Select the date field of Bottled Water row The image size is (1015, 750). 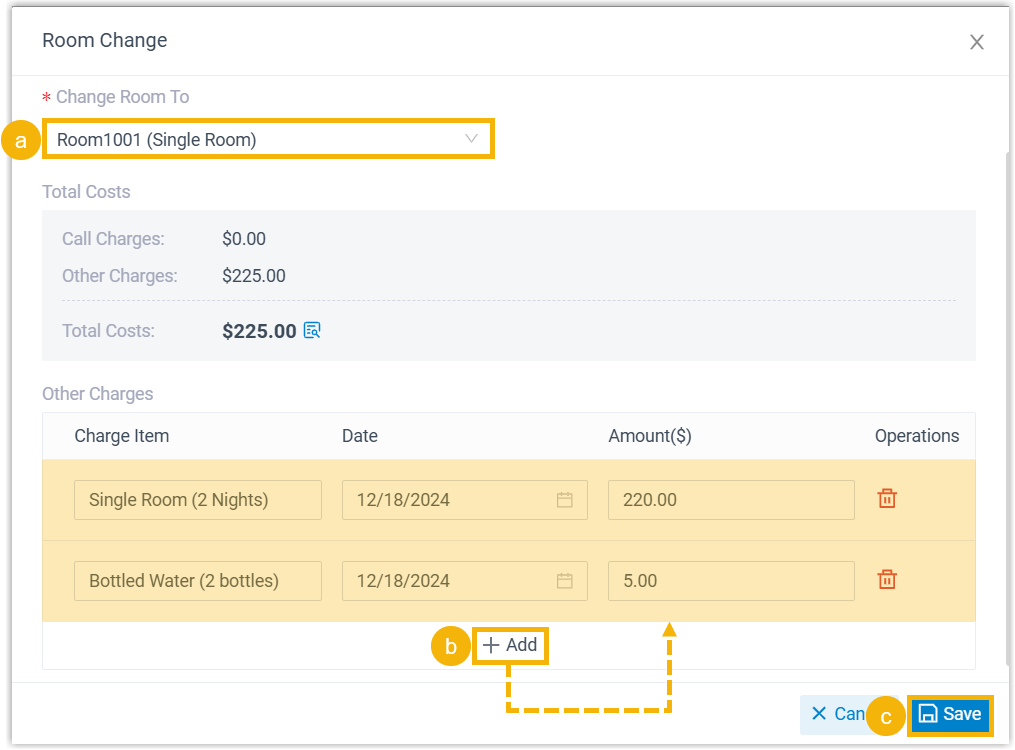pos(445,581)
